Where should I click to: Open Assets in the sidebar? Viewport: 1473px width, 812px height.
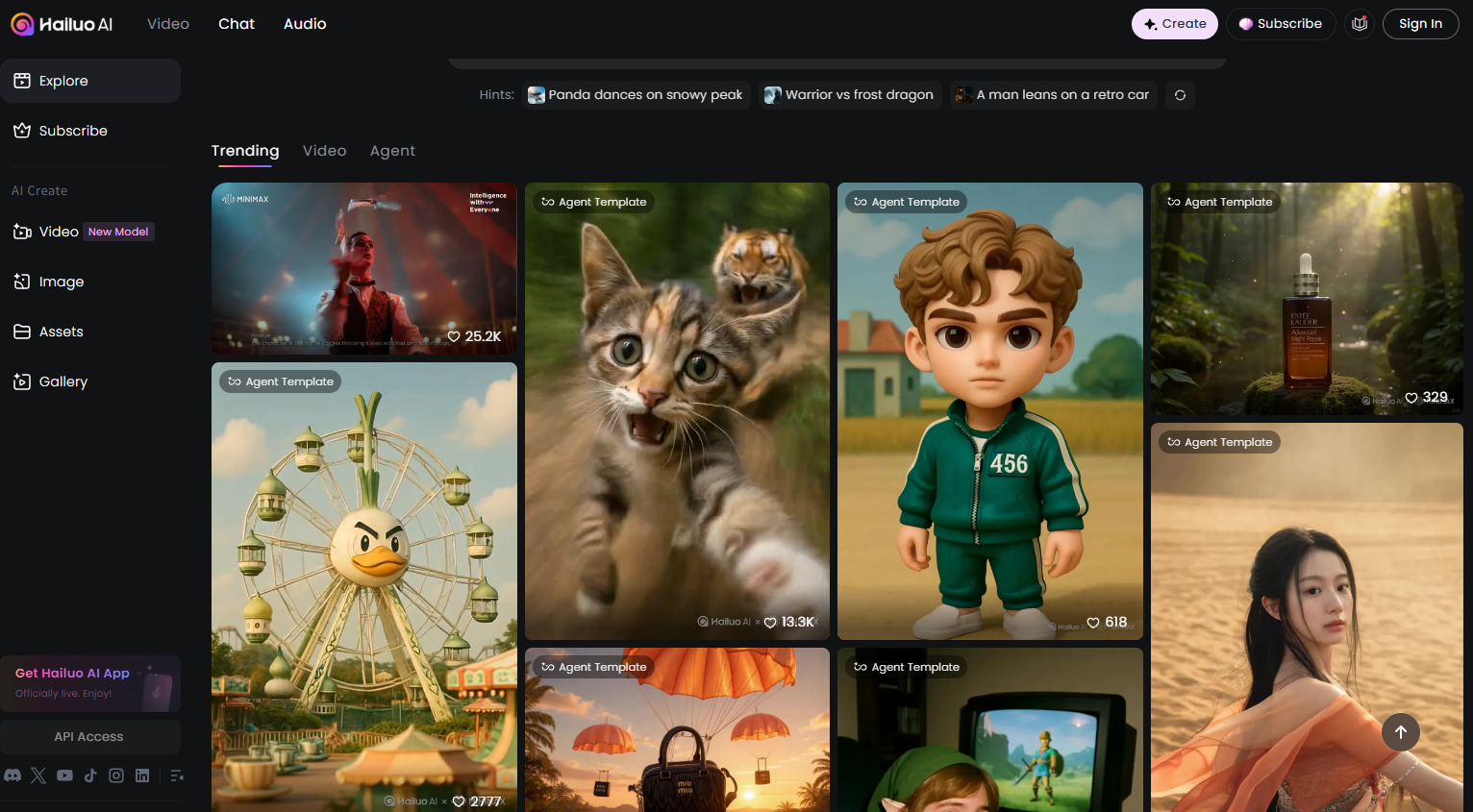pyautogui.click(x=90, y=332)
